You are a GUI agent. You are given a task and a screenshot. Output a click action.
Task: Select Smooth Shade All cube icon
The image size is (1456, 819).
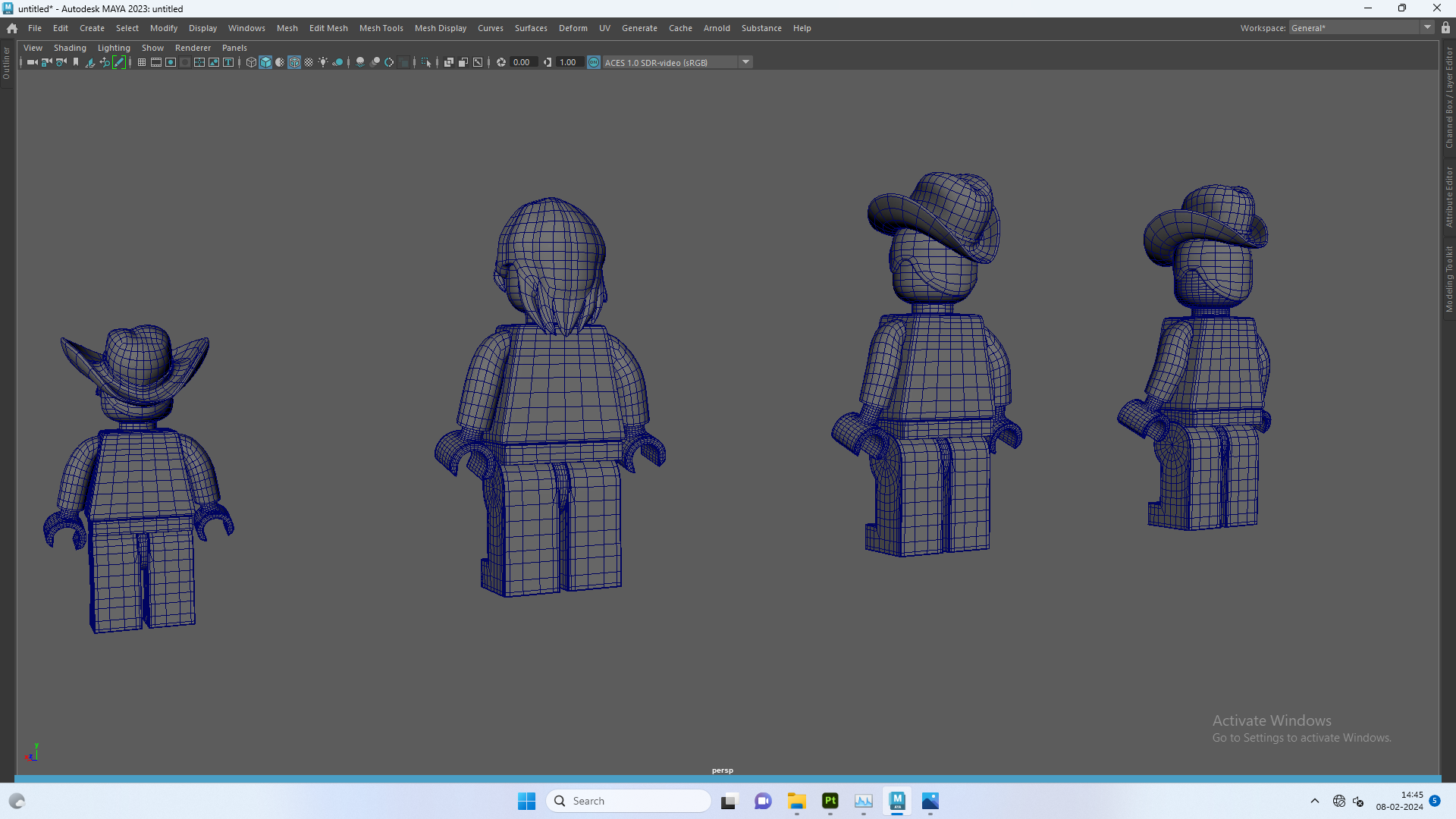[265, 62]
